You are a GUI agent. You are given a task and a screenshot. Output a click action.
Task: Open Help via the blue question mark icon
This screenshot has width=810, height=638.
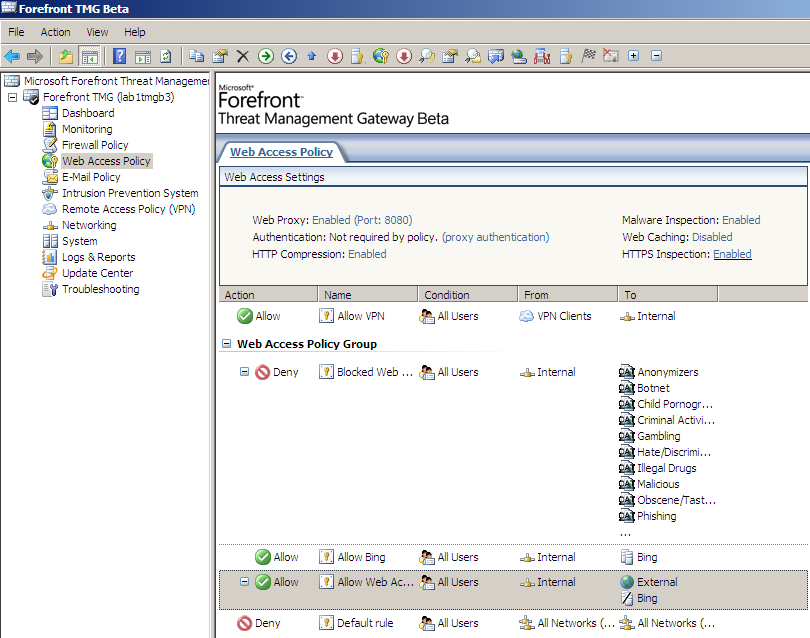(x=119, y=56)
